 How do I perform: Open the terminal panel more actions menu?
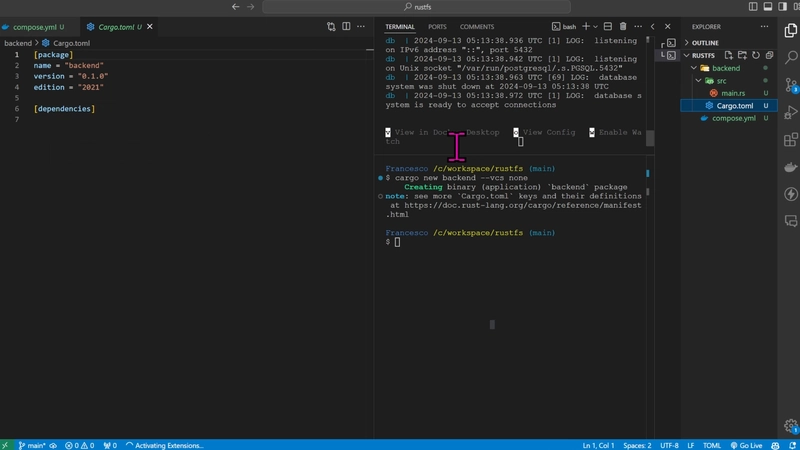(638, 27)
